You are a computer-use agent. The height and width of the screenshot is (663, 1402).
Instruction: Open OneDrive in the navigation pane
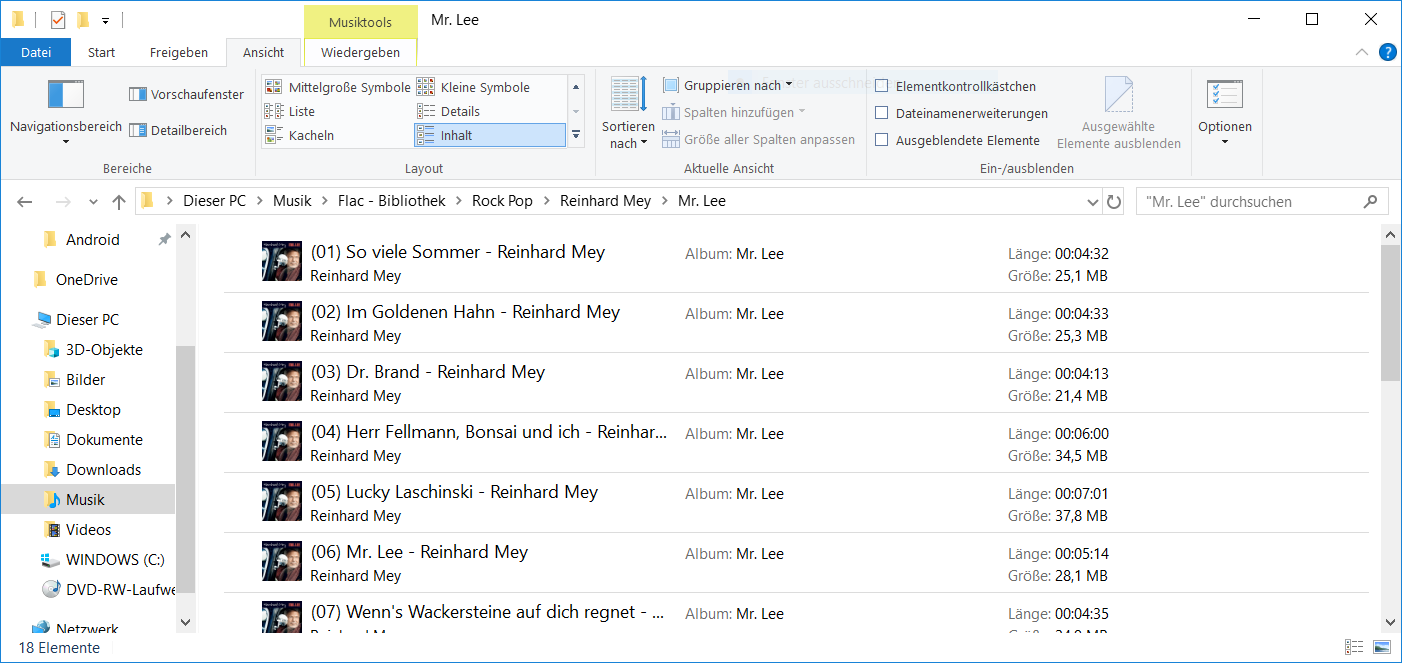pos(86,280)
